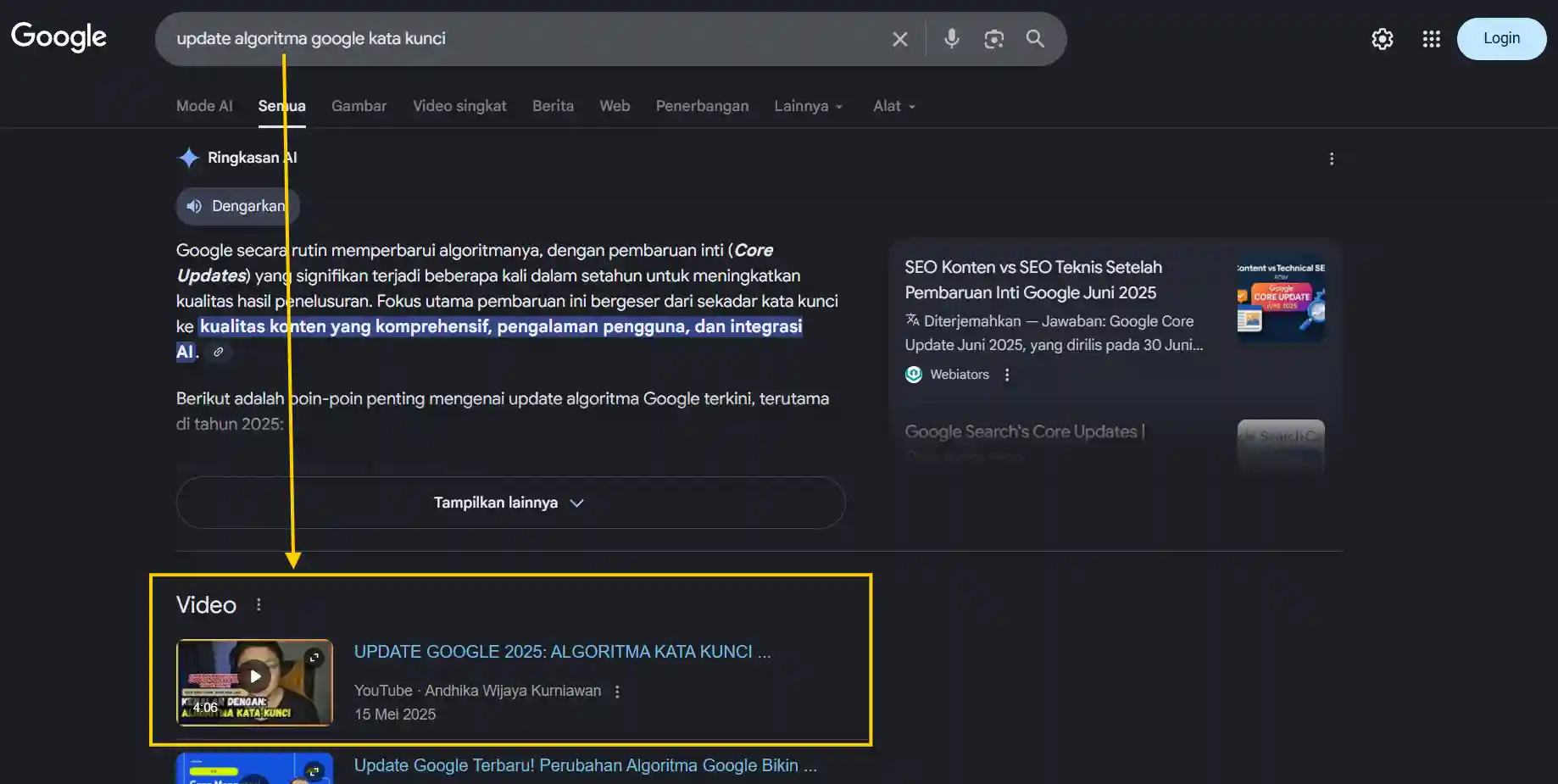Open Google Lens image search icon
The height and width of the screenshot is (784, 1558).
point(993,39)
